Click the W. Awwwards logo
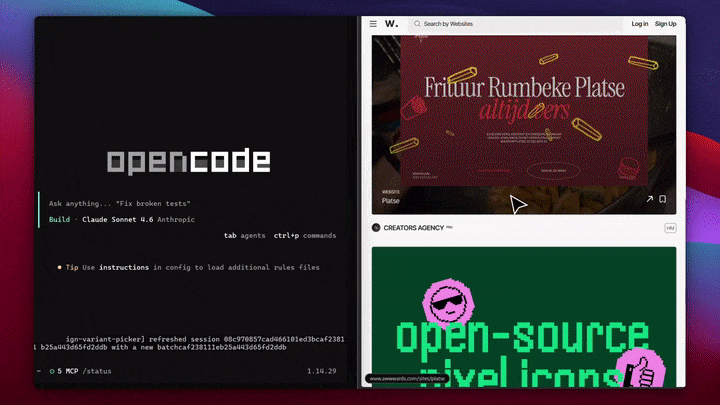720x405 pixels. point(391,23)
